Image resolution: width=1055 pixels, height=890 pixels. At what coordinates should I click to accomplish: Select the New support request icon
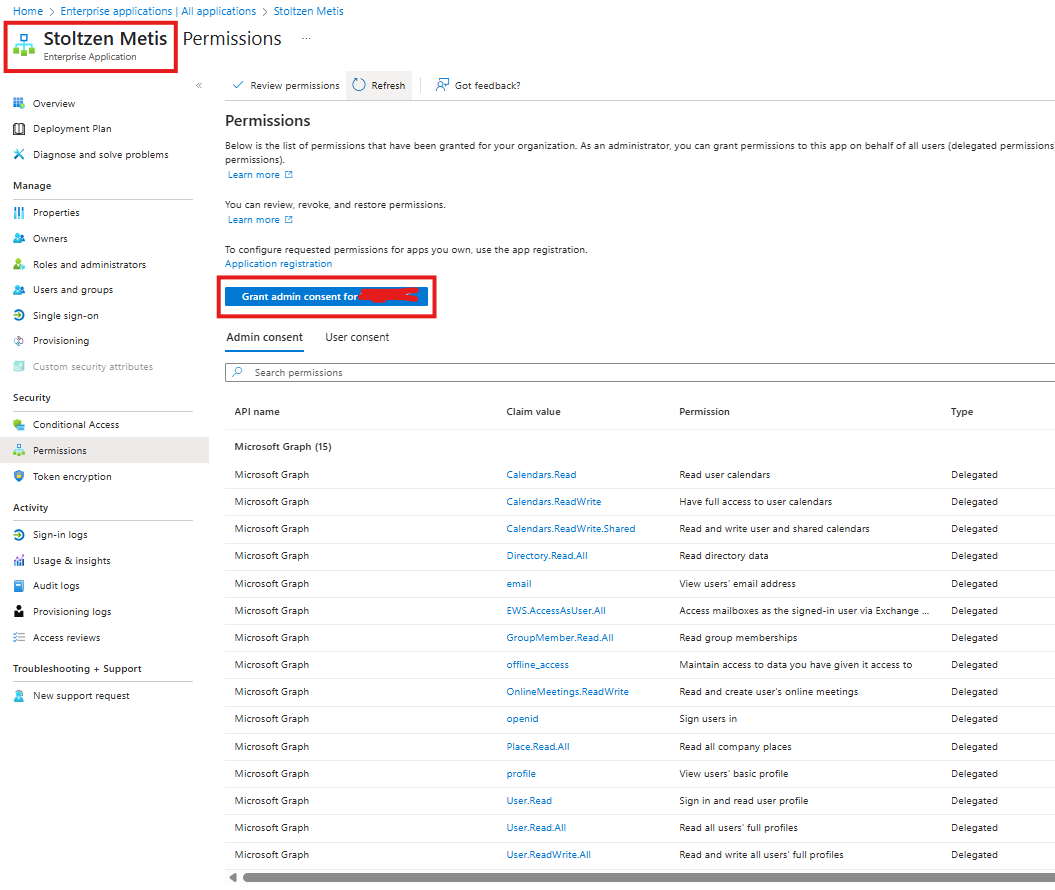pos(19,696)
